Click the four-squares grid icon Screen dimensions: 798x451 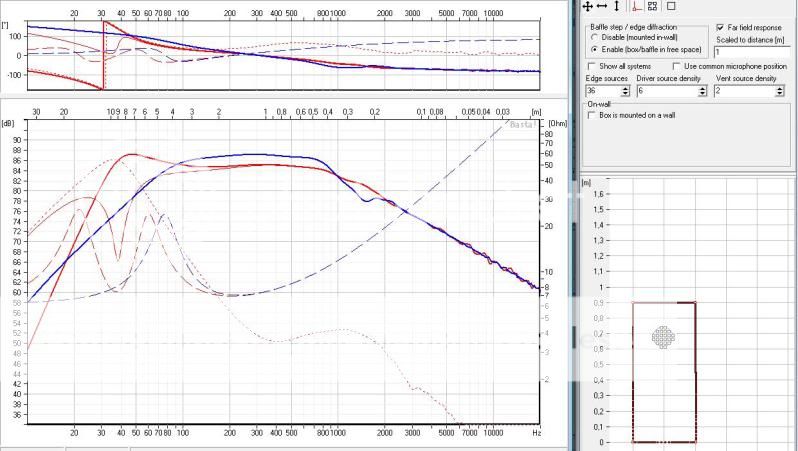[x=652, y=6]
